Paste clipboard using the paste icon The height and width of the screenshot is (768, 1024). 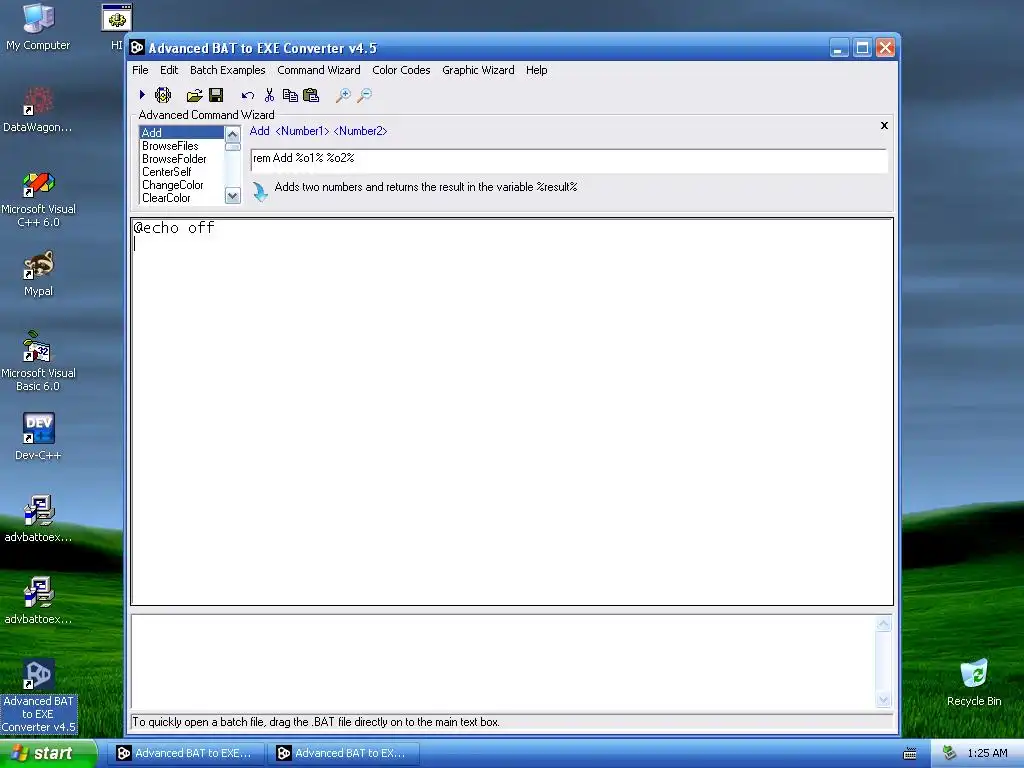312,95
